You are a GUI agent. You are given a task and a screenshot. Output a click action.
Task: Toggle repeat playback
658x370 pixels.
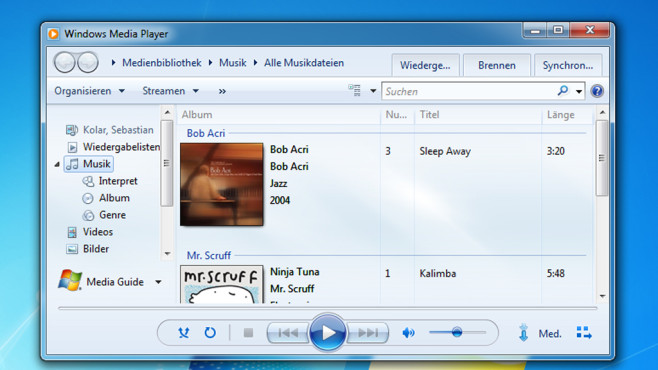[210, 333]
